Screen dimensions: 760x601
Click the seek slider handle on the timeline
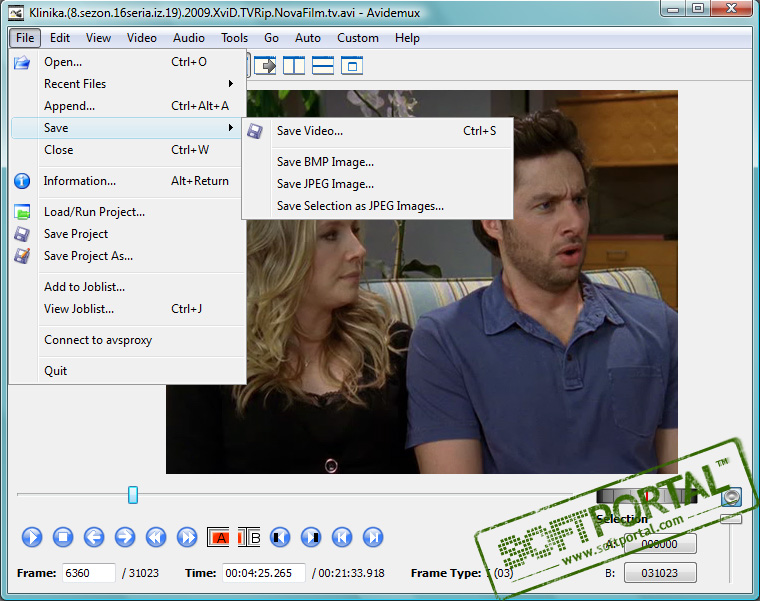tap(133, 495)
